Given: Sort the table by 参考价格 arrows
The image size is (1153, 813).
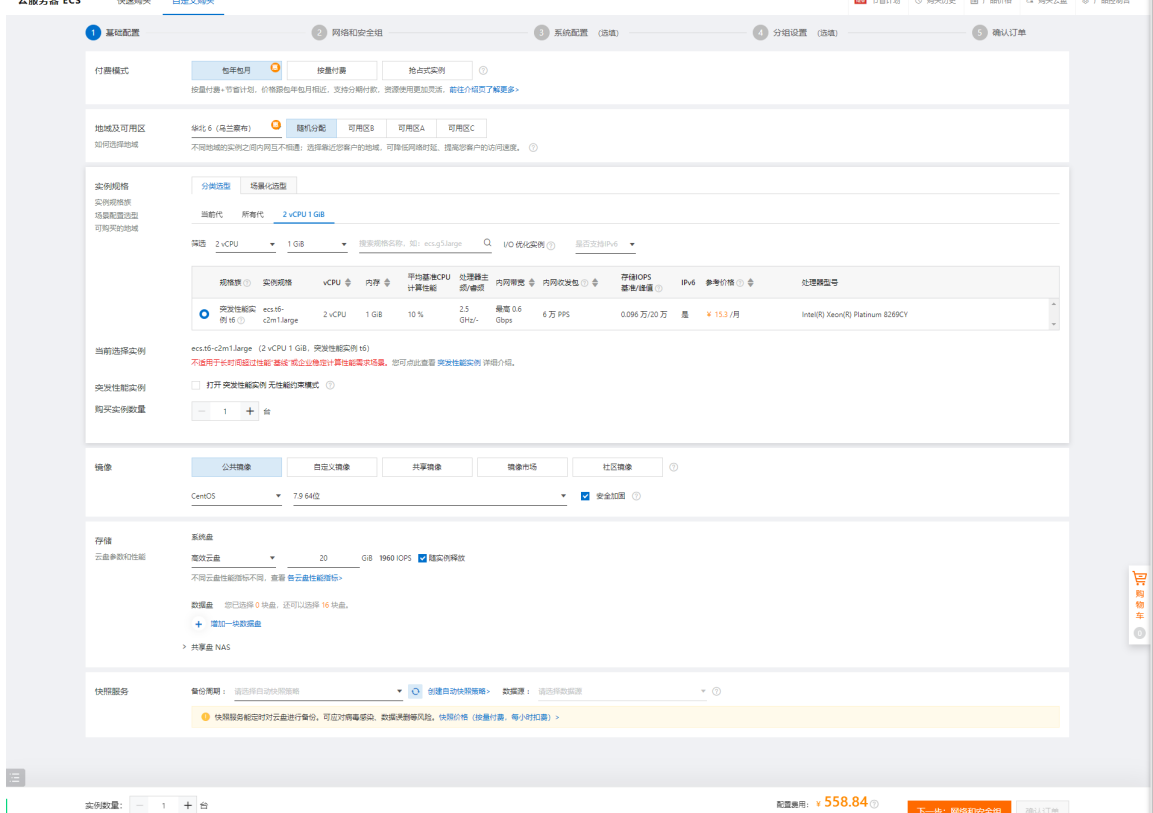Looking at the screenshot, I should pyautogui.click(x=750, y=283).
